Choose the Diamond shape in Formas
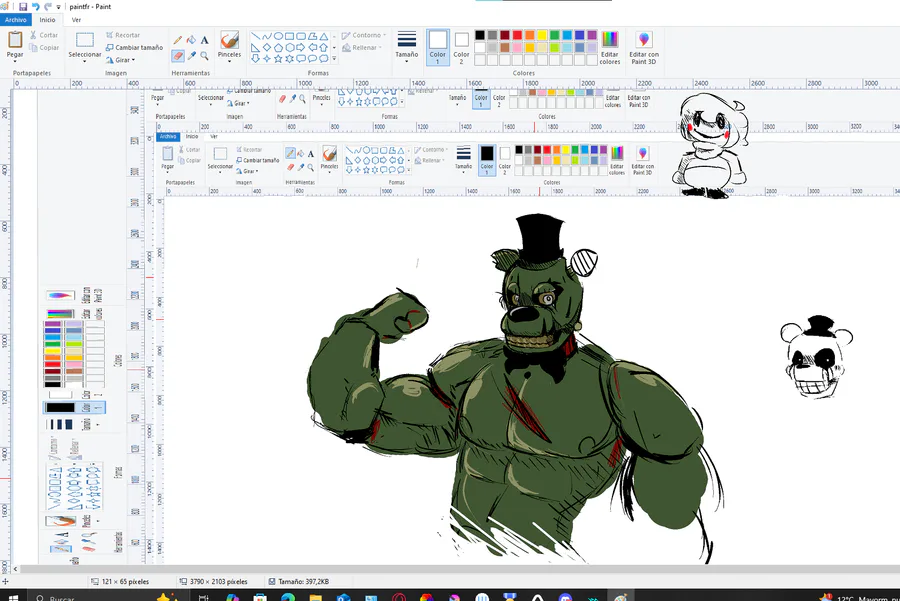The height and width of the screenshot is (601, 900). [x=267, y=48]
